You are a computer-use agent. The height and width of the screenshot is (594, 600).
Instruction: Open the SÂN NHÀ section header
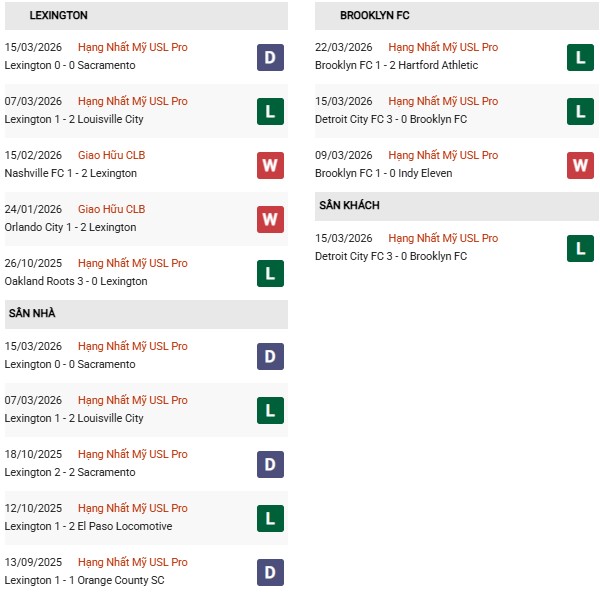(x=33, y=314)
